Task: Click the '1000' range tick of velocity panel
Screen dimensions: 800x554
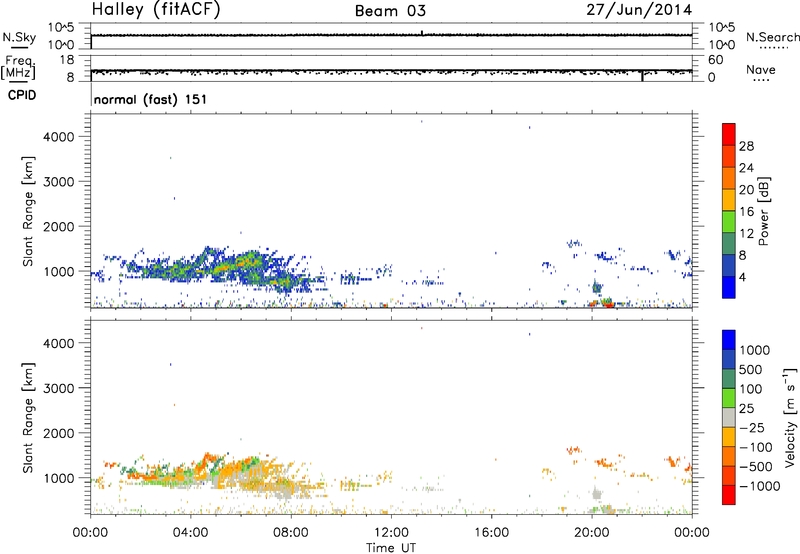Action: [x=58, y=479]
